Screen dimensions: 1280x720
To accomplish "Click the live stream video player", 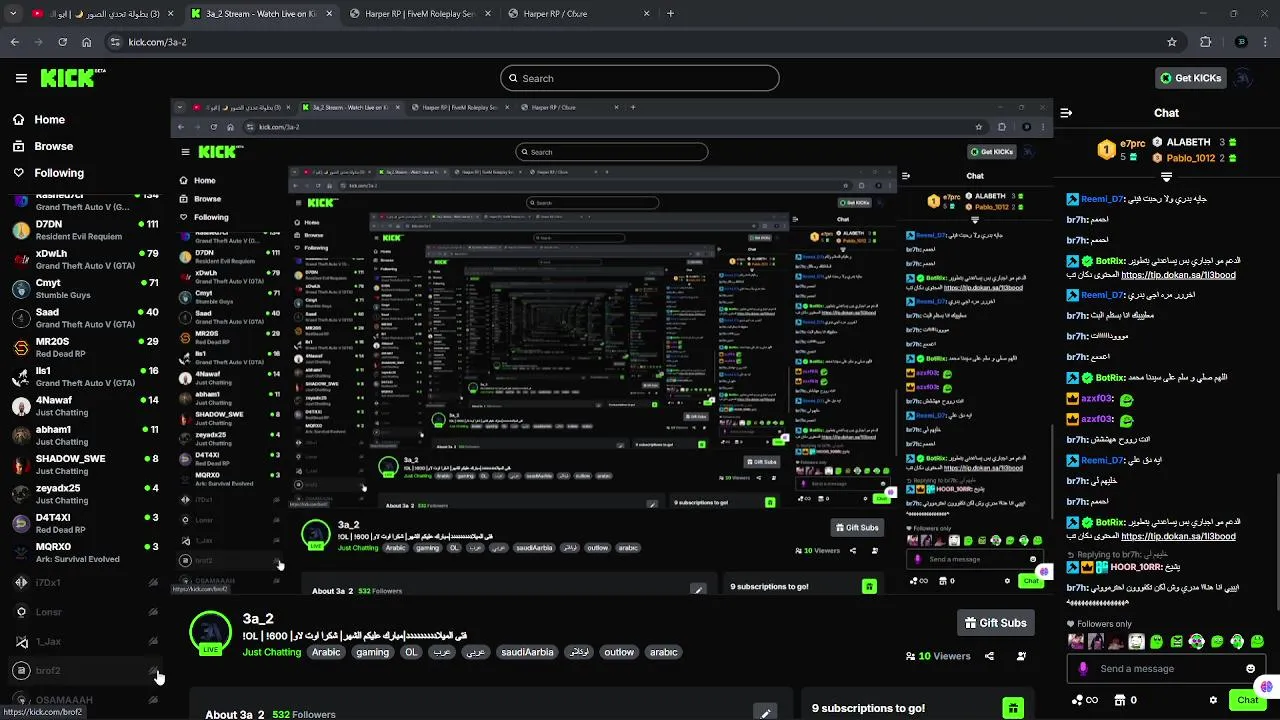I will click(x=611, y=347).
